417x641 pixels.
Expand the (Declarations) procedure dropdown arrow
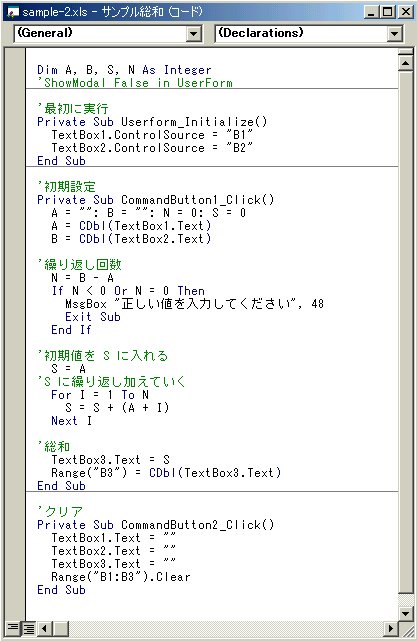[395, 34]
